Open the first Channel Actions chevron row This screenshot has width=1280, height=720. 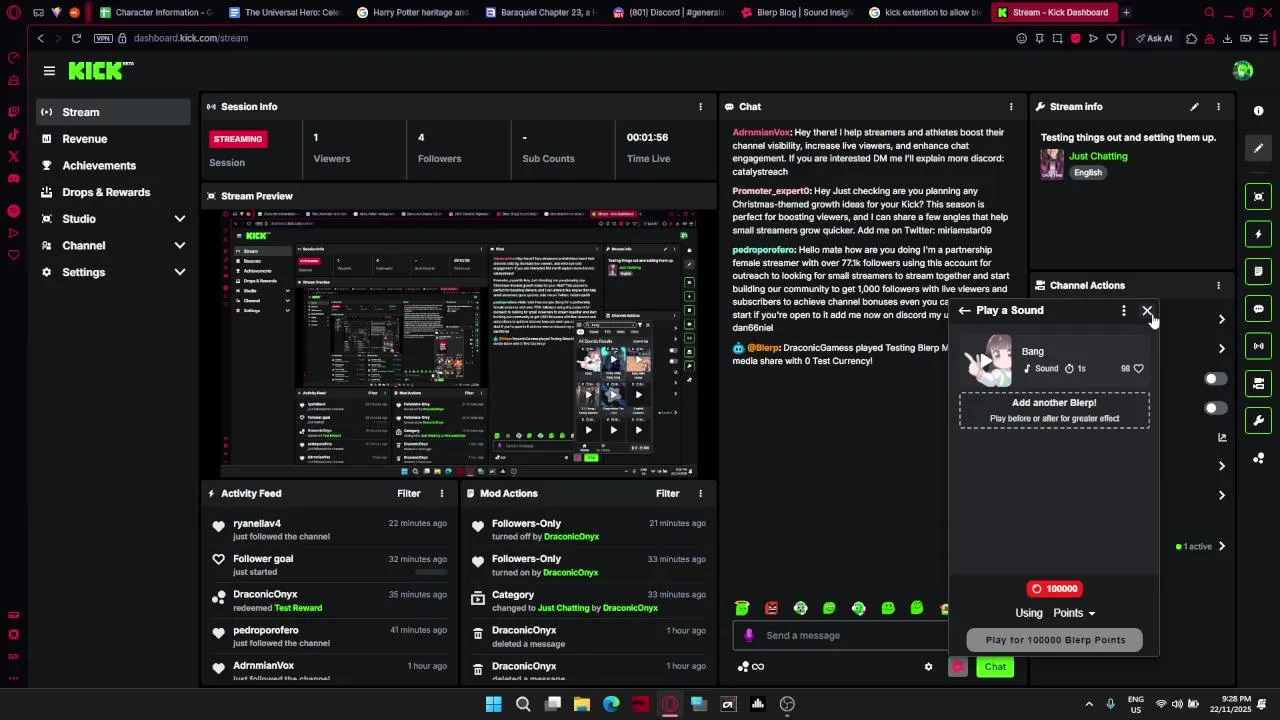pos(1221,320)
